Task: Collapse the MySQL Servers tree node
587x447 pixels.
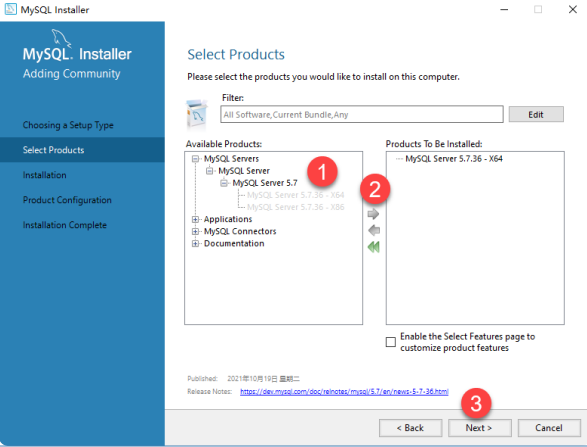Action: click(x=195, y=159)
